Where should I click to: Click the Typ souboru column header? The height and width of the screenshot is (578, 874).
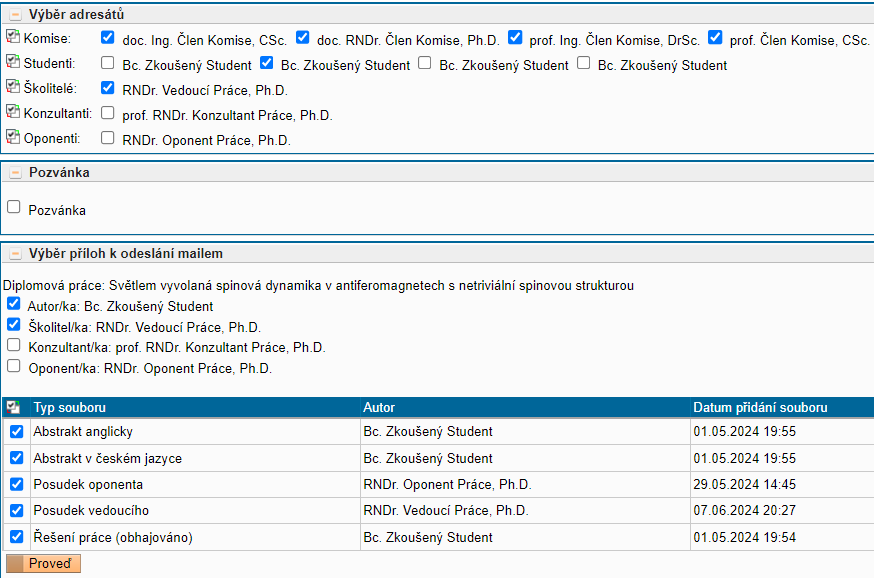[70, 408]
